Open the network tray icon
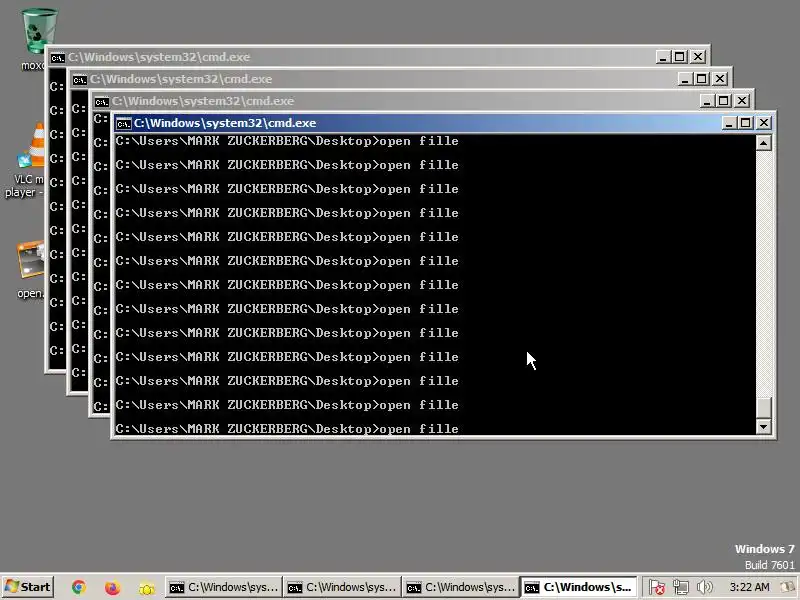This screenshot has height=600, width=800. pyautogui.click(x=681, y=588)
